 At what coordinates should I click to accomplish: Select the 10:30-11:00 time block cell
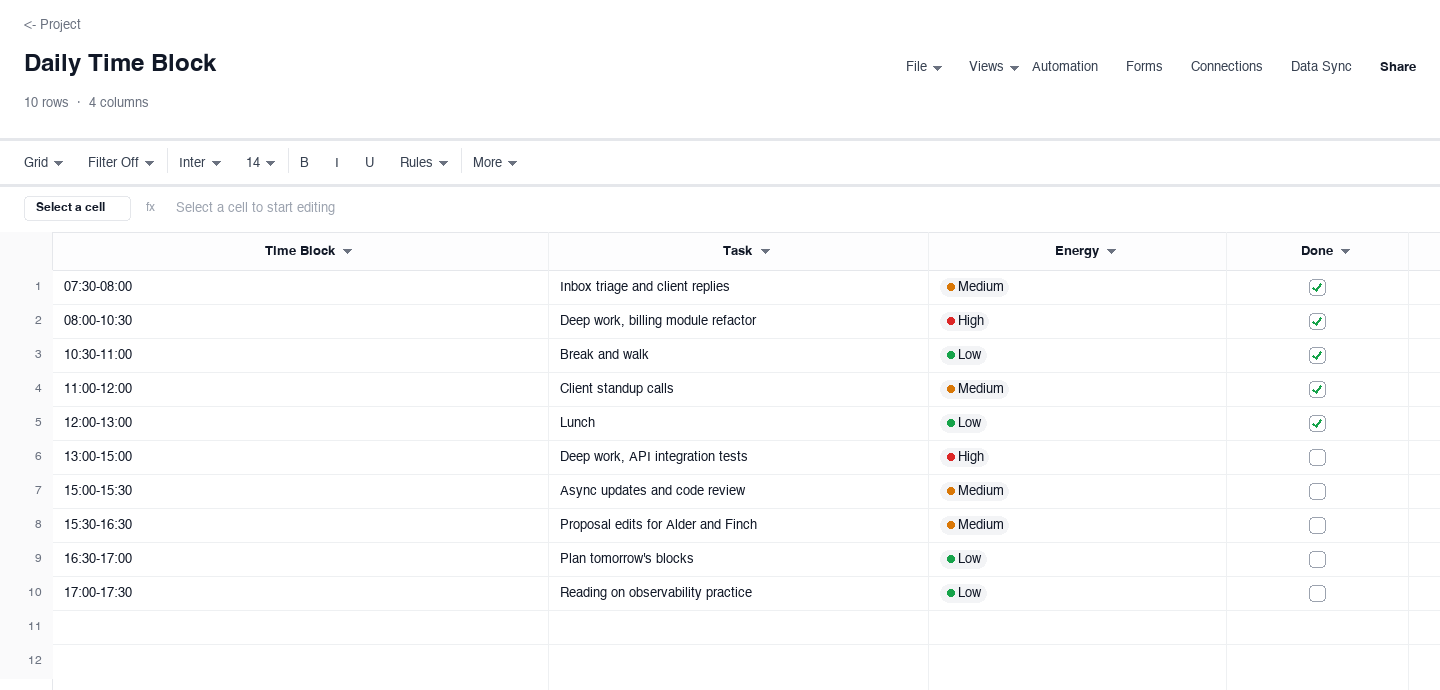300,355
